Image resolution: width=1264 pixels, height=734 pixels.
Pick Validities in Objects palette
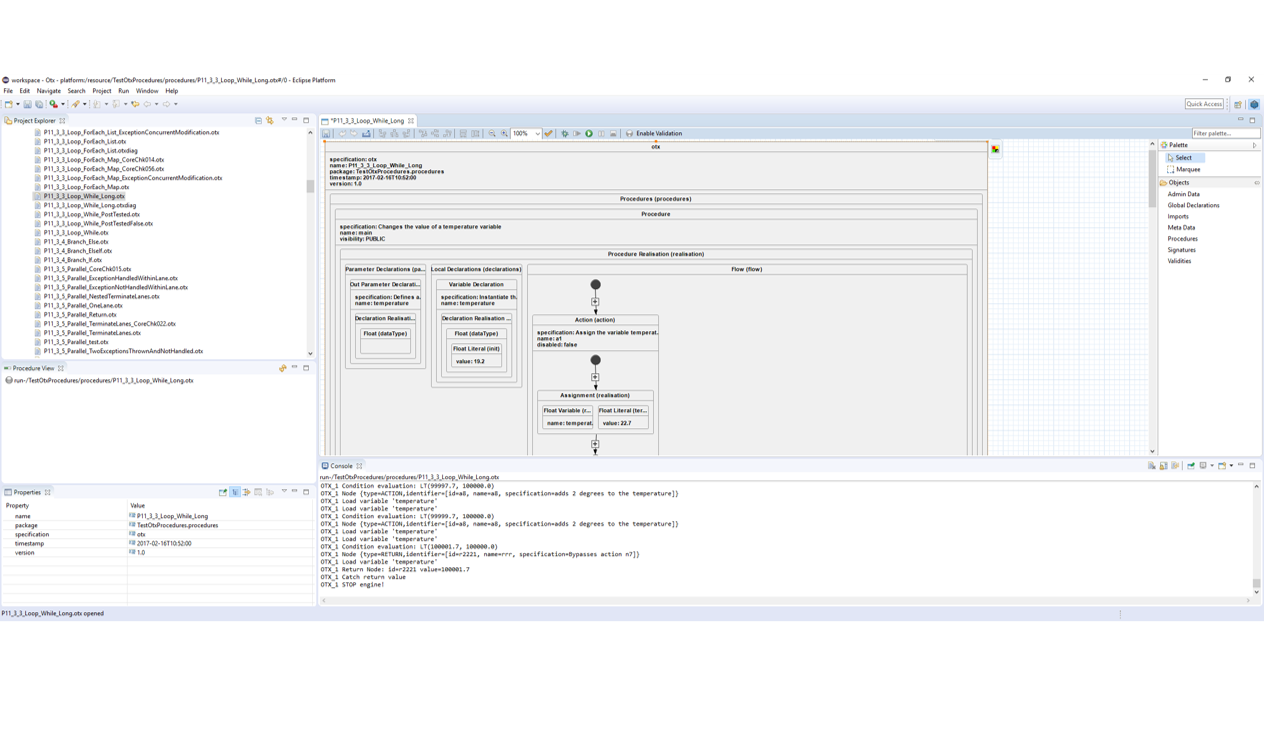[x=1179, y=261]
